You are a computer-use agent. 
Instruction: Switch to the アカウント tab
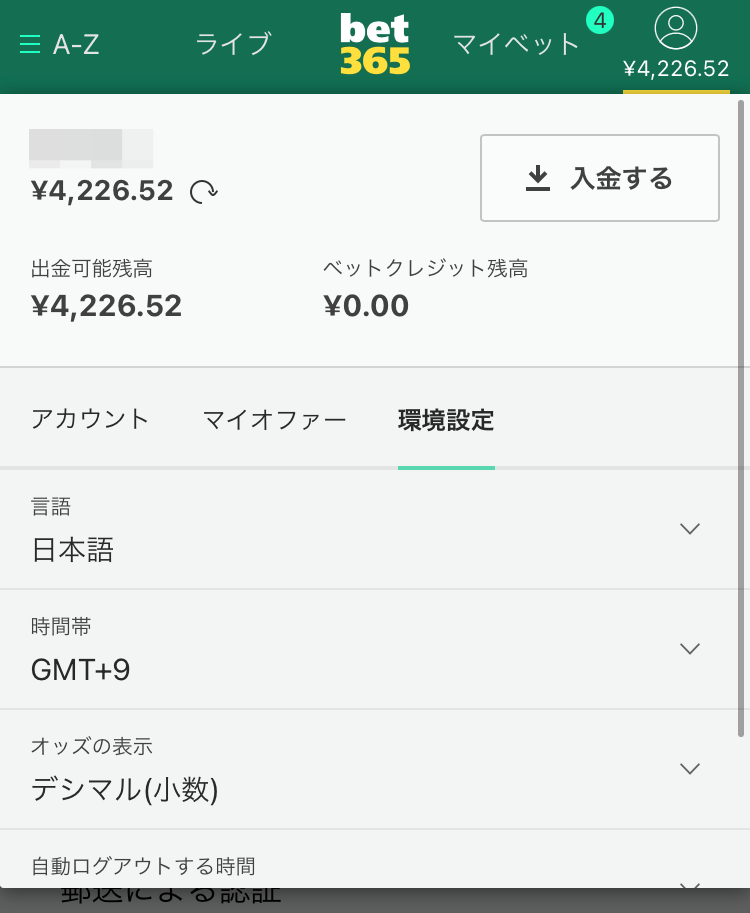(x=90, y=419)
